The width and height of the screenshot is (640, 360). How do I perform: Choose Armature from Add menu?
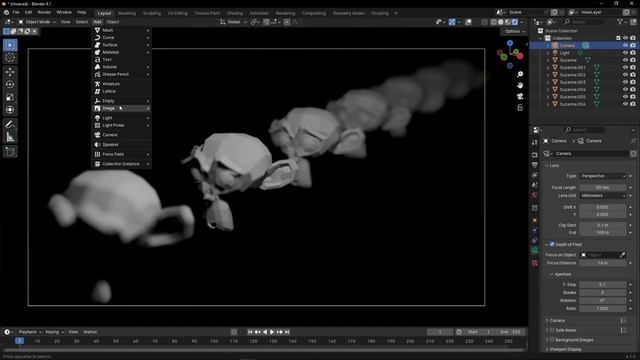pyautogui.click(x=122, y=84)
